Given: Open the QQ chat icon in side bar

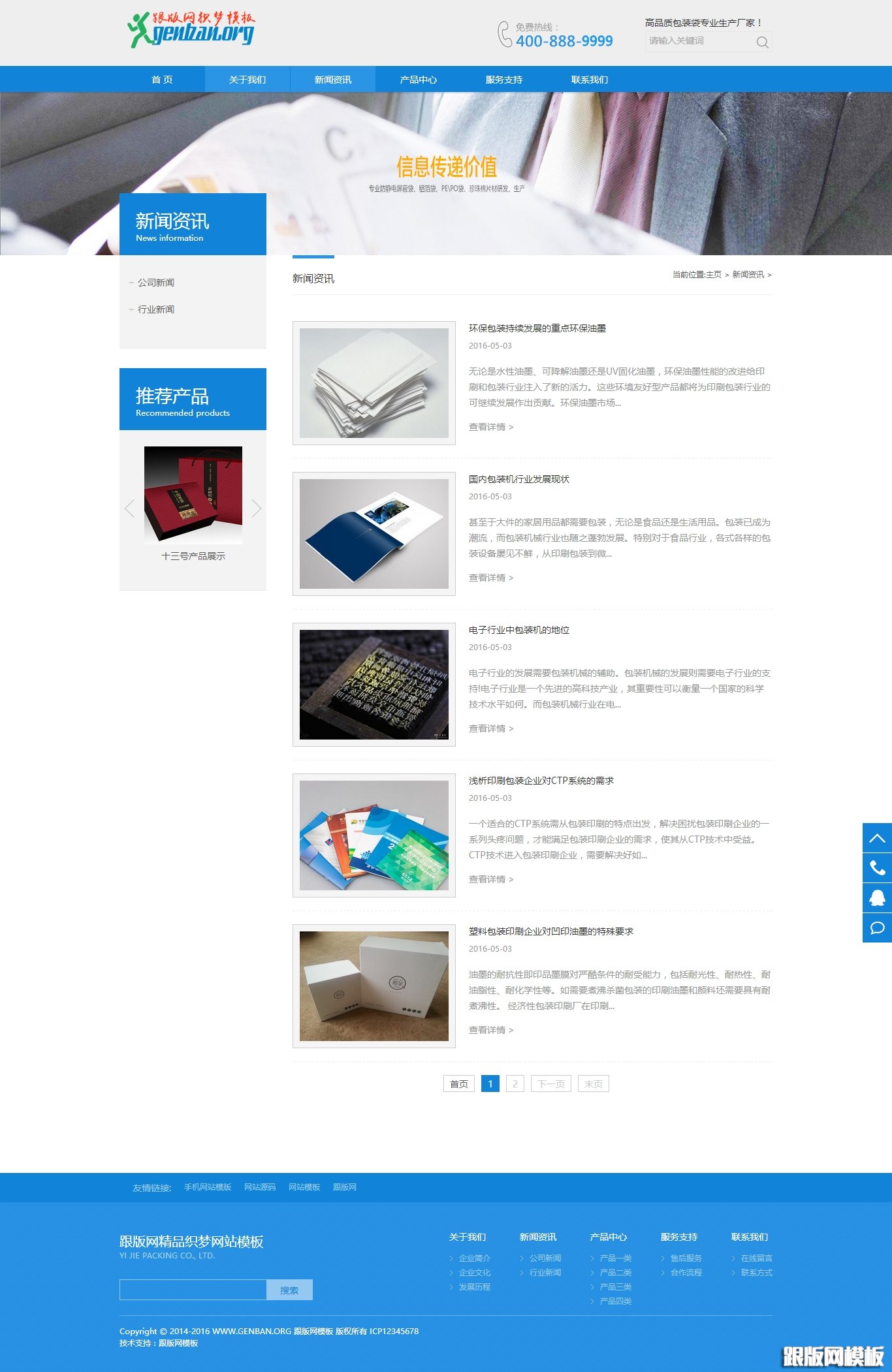Looking at the screenshot, I should (x=877, y=898).
